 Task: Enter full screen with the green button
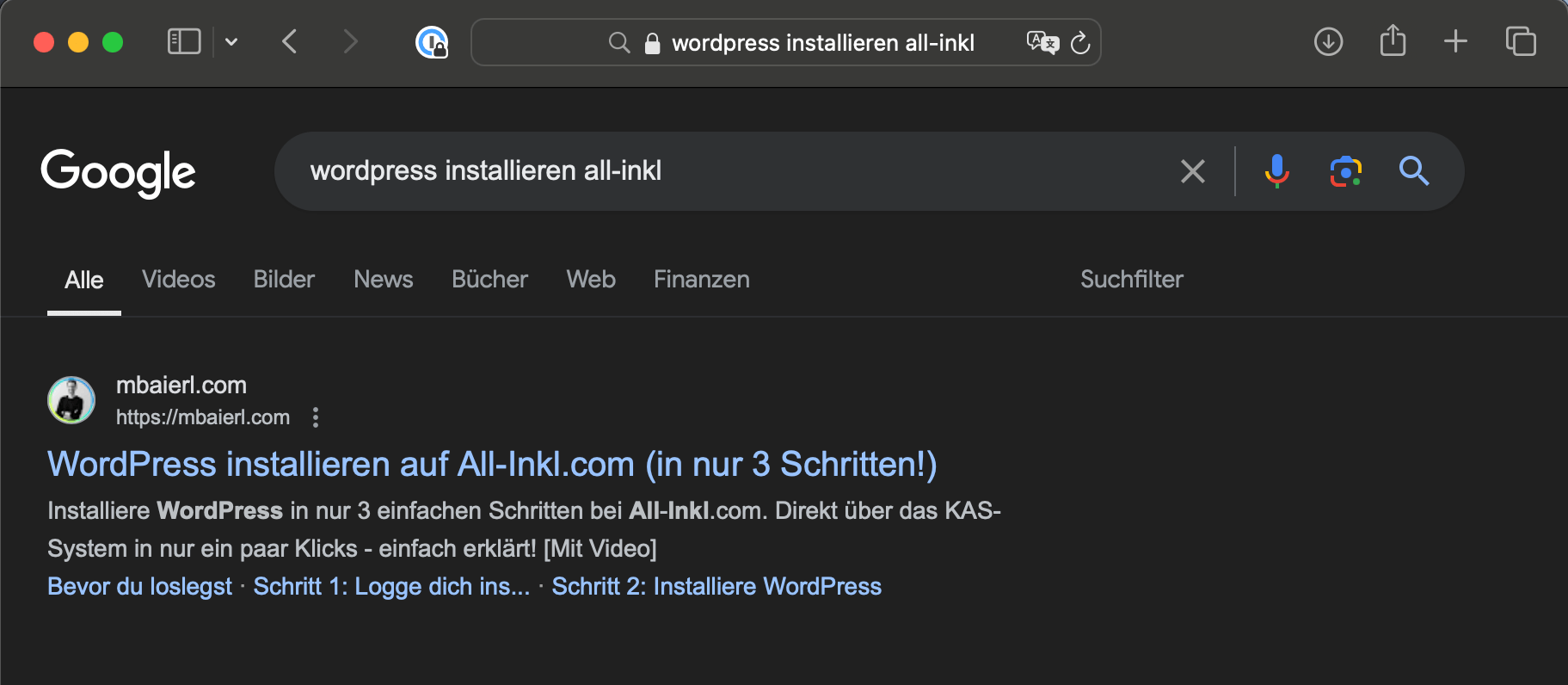[113, 42]
